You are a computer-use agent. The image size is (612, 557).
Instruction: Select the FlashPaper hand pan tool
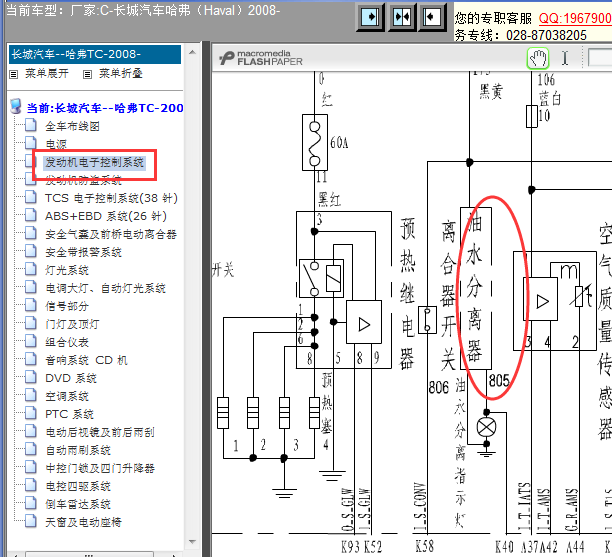click(x=538, y=59)
